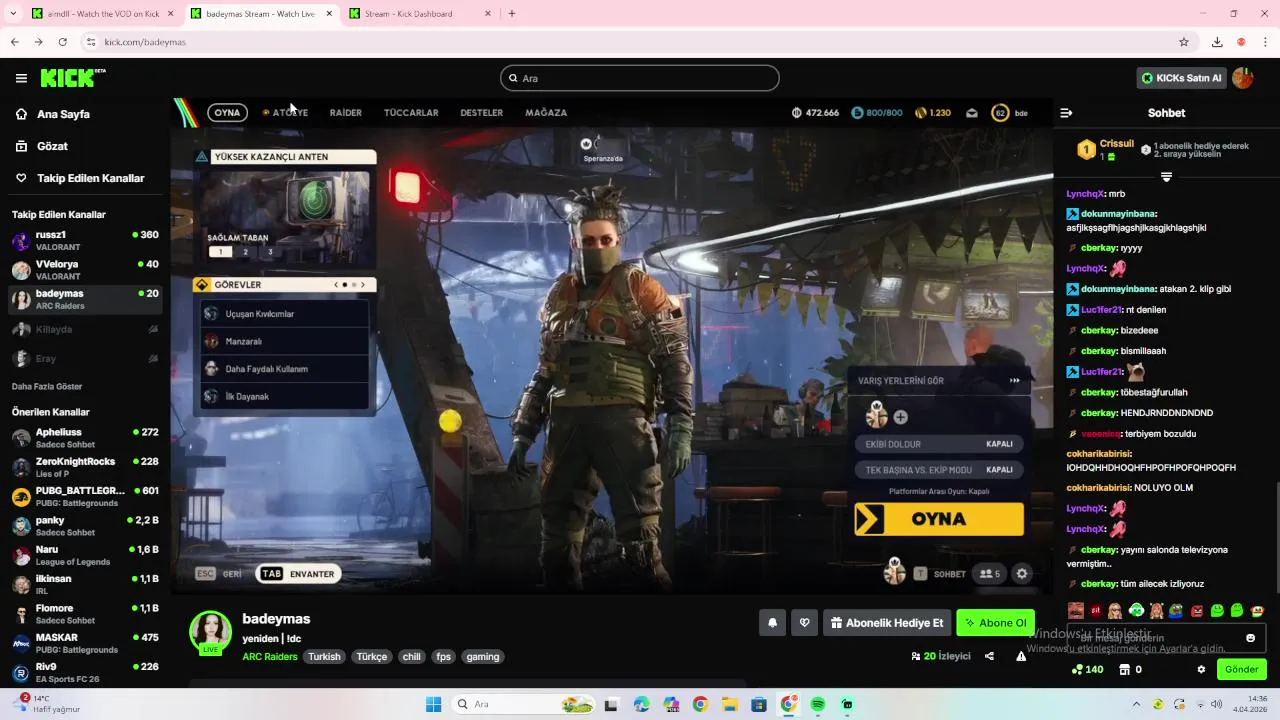
Task: Unfollow with the broken heart icon
Action: (x=804, y=623)
